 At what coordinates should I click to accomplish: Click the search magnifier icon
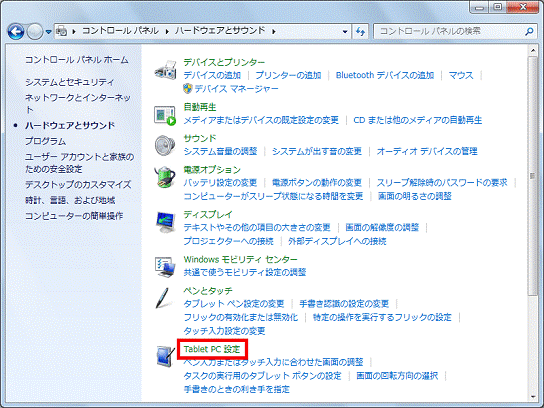pyautogui.click(x=529, y=32)
